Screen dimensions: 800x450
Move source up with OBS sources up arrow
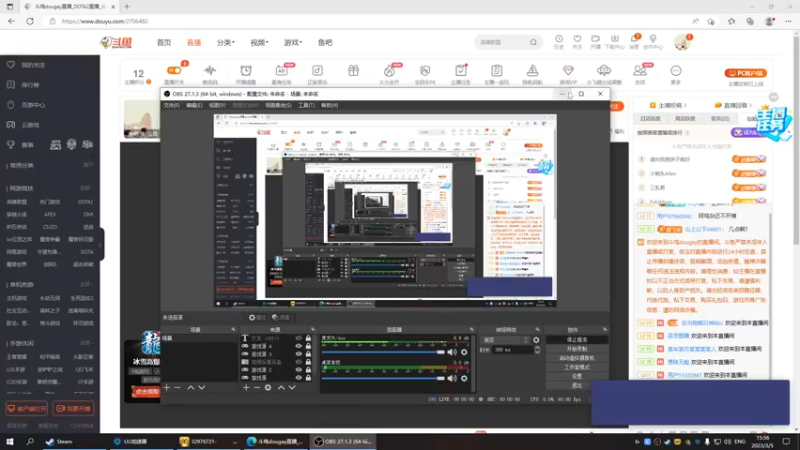[281, 388]
